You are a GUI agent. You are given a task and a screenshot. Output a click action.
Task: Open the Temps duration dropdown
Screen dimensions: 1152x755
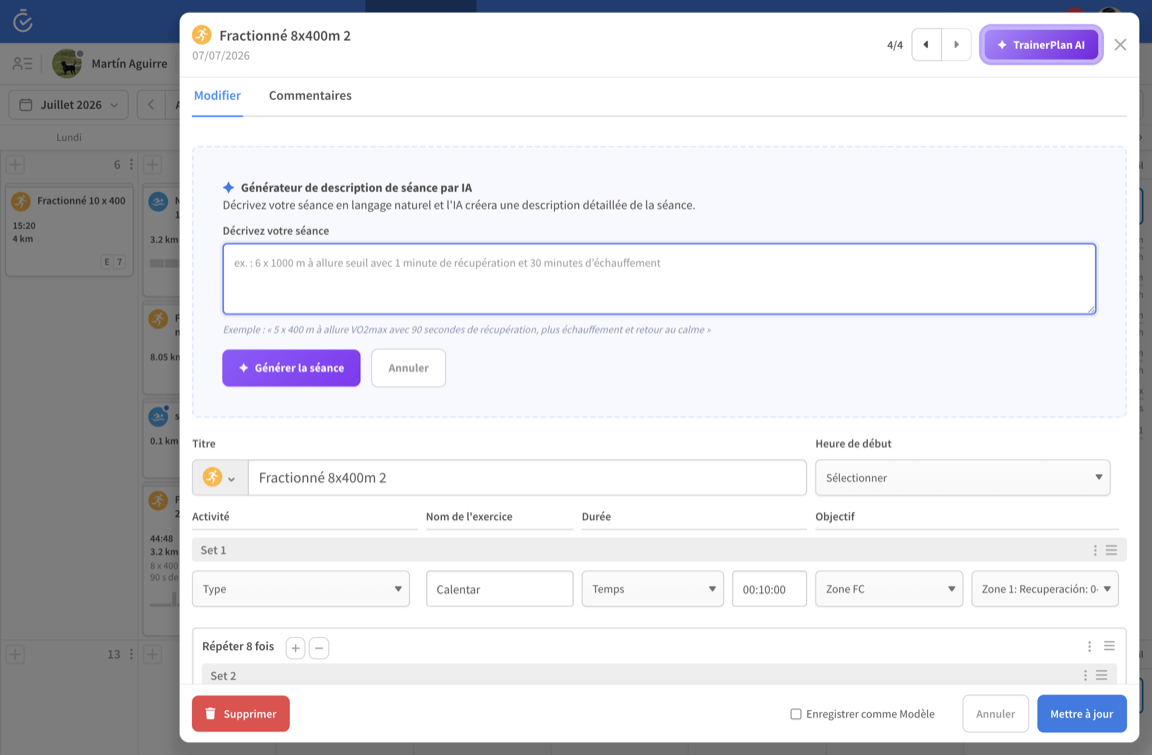pyautogui.click(x=652, y=589)
